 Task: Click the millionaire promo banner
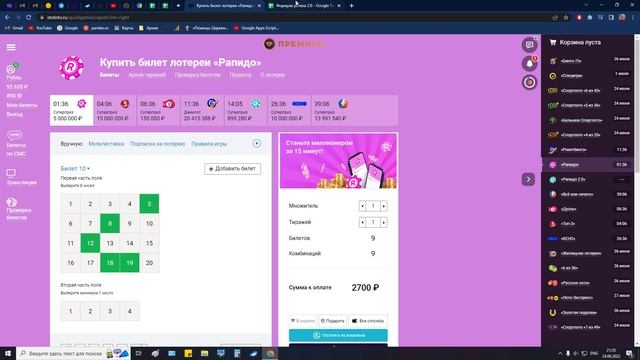[338, 162]
